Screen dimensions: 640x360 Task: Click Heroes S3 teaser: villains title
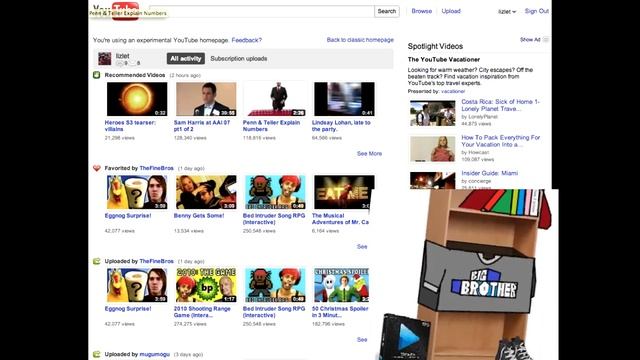pos(130,126)
